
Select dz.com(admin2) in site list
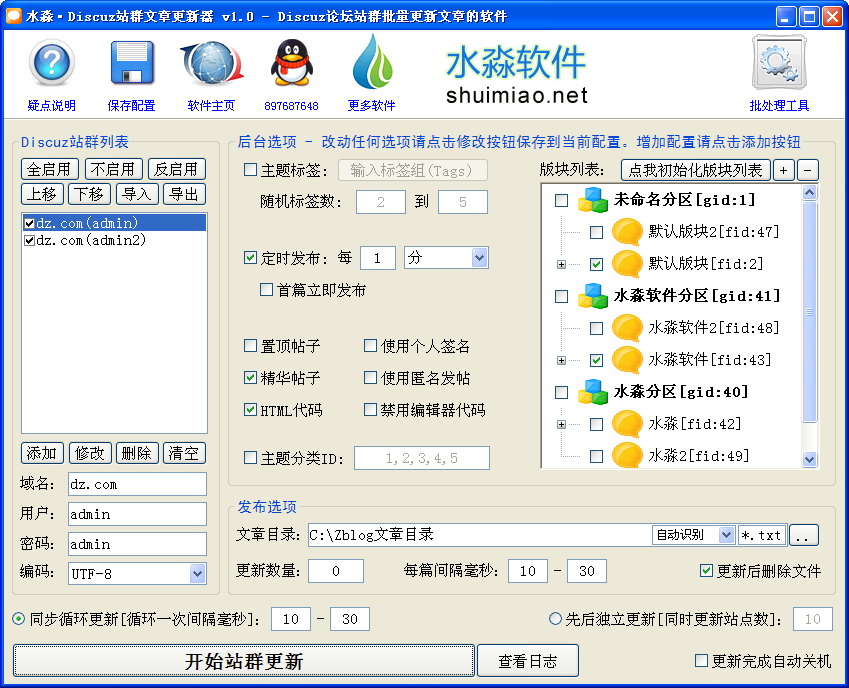91,240
